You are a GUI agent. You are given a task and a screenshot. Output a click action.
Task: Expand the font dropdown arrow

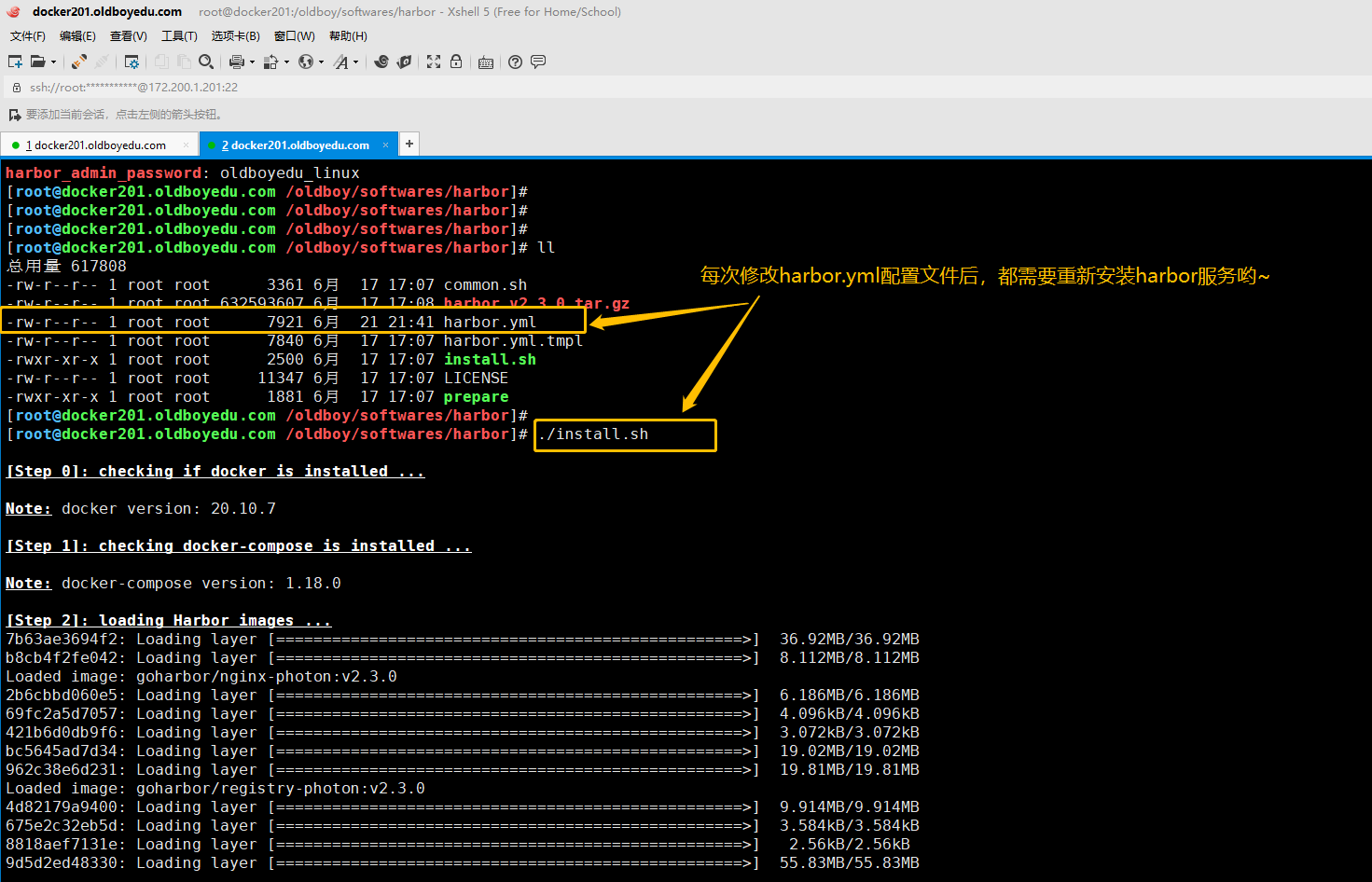[x=355, y=62]
